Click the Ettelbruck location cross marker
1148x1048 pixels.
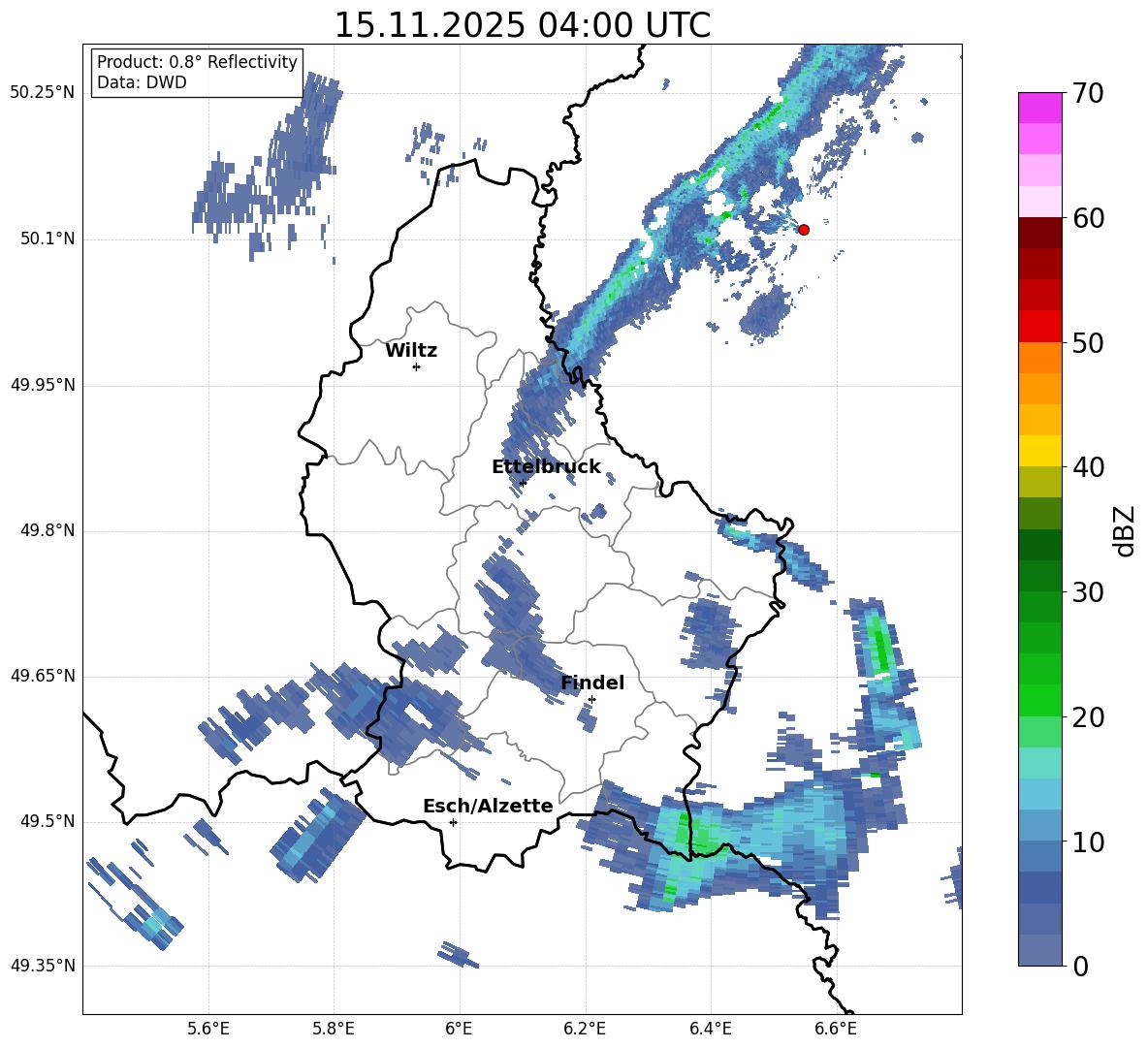[522, 483]
